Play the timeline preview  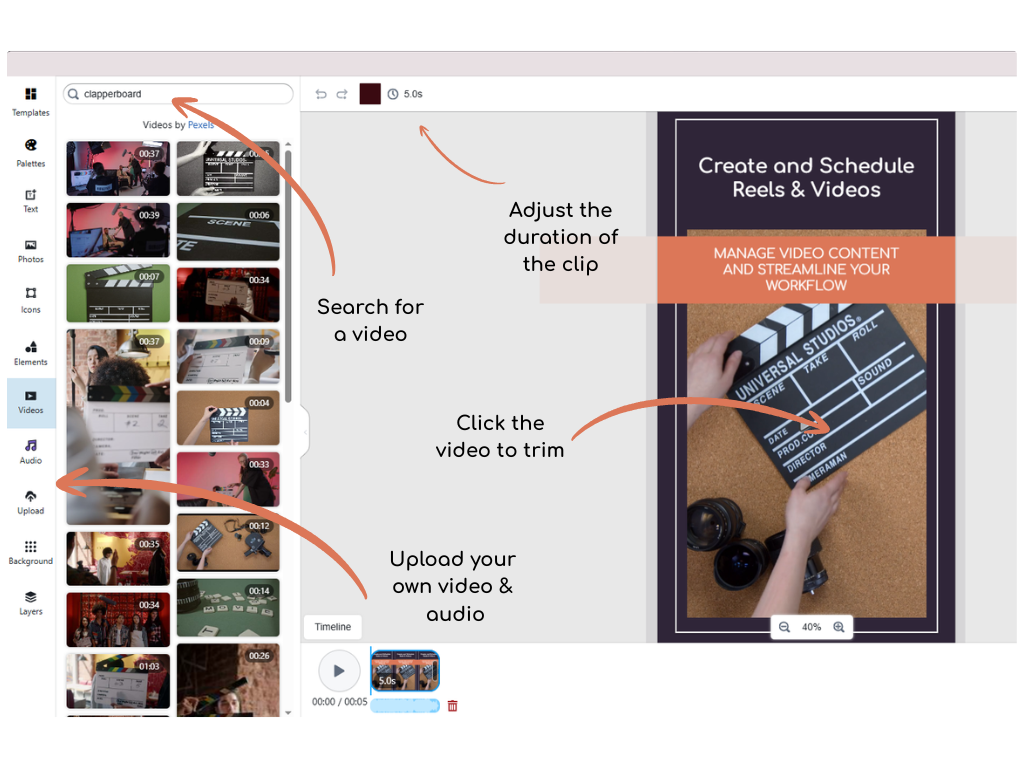tap(339, 671)
